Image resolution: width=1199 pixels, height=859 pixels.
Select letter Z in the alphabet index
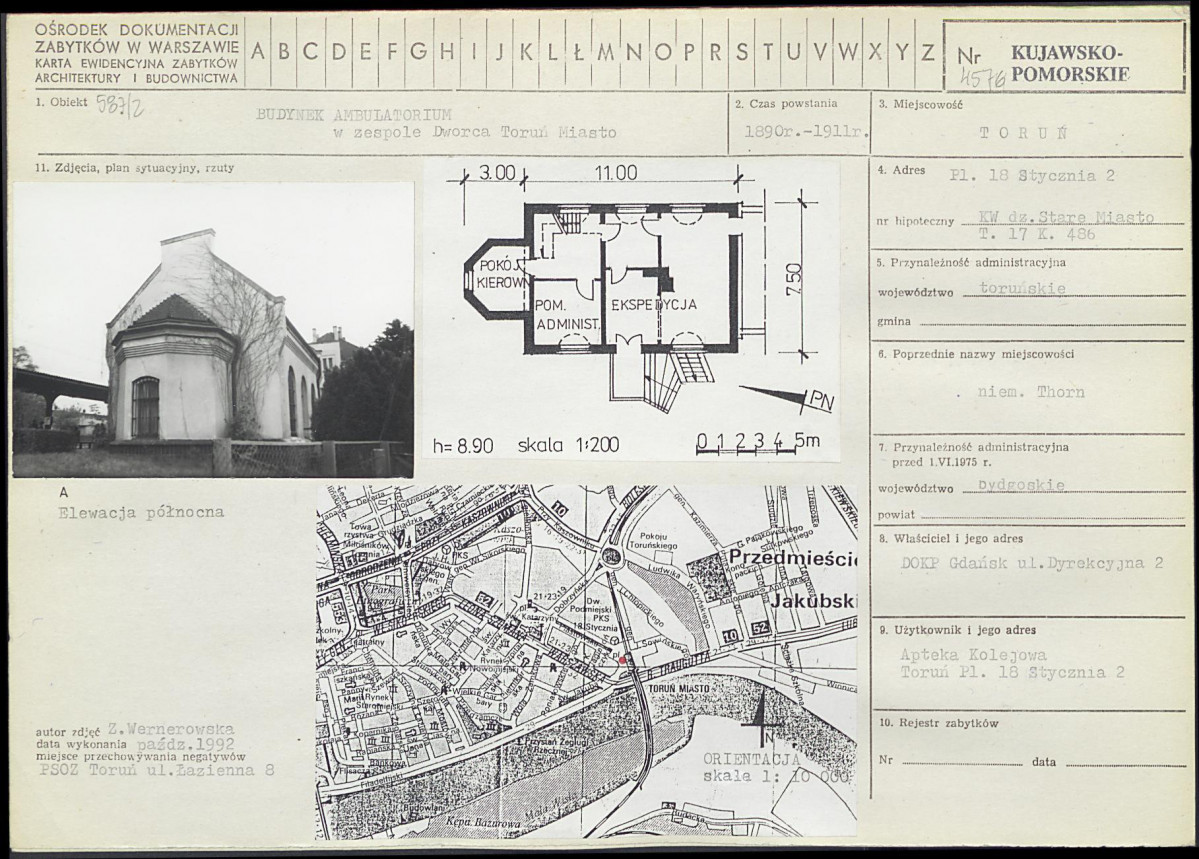(x=928, y=52)
